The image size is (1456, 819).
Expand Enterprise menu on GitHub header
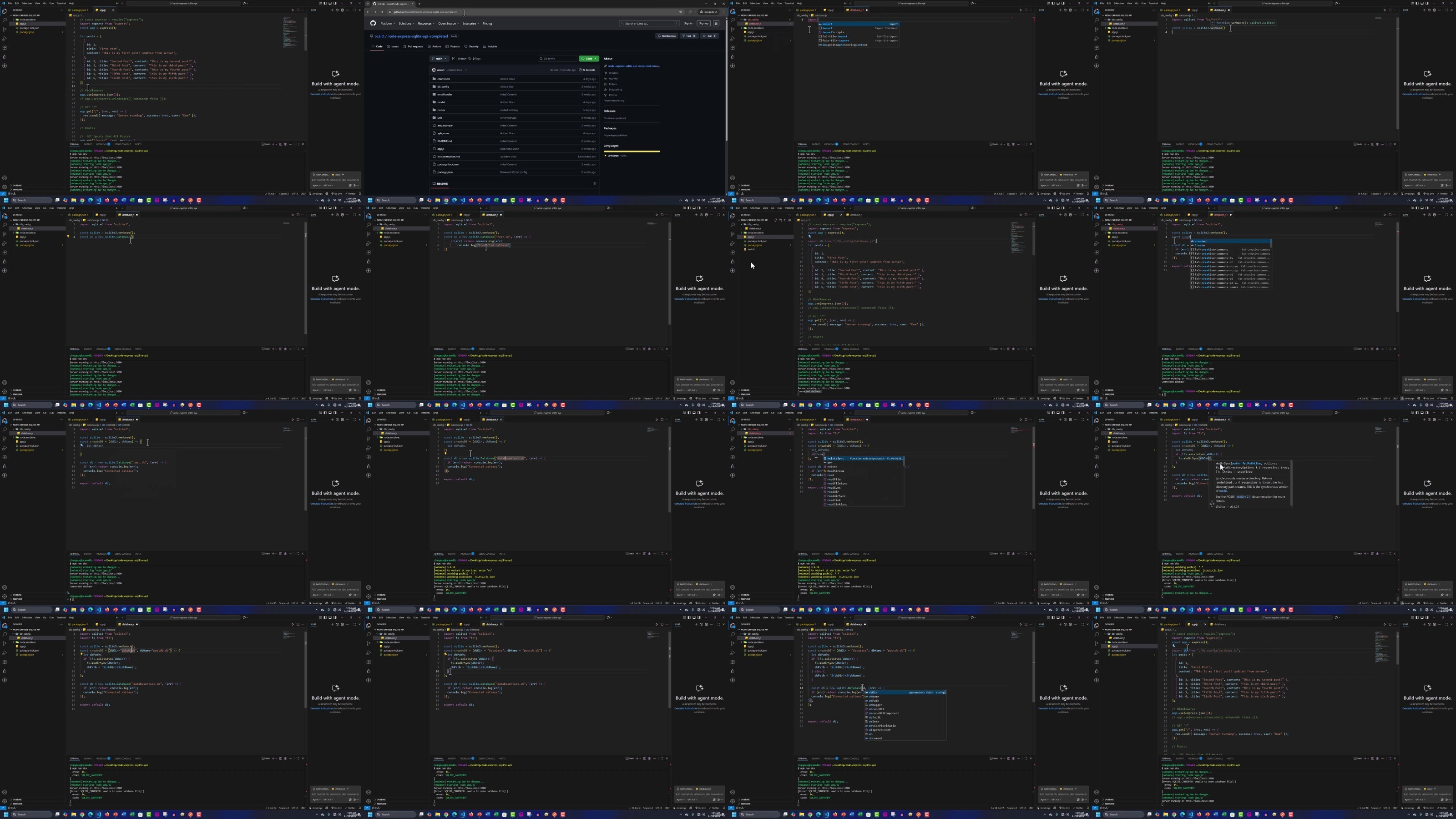click(471, 23)
